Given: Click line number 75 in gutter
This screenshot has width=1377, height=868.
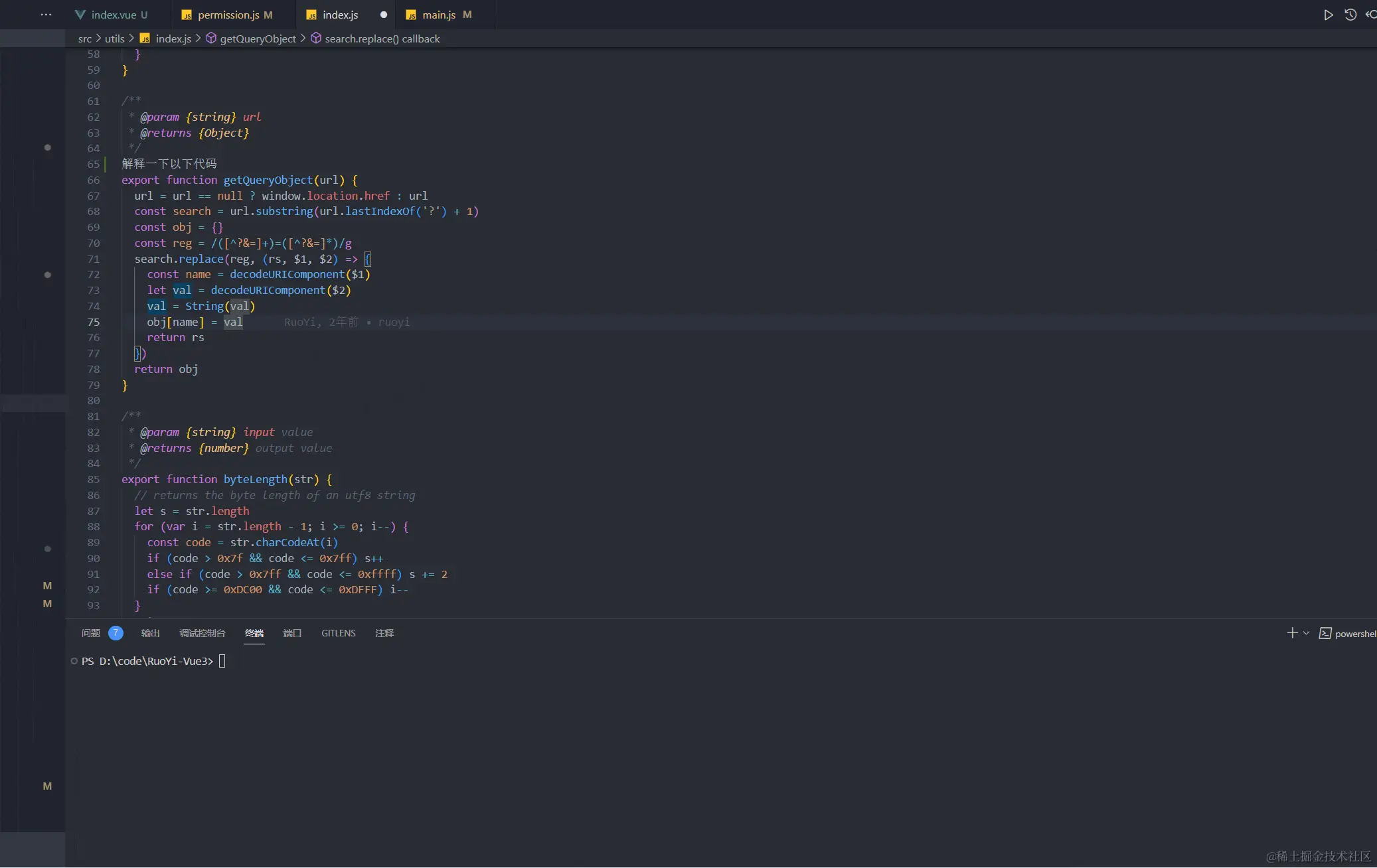Looking at the screenshot, I should pyautogui.click(x=94, y=322).
